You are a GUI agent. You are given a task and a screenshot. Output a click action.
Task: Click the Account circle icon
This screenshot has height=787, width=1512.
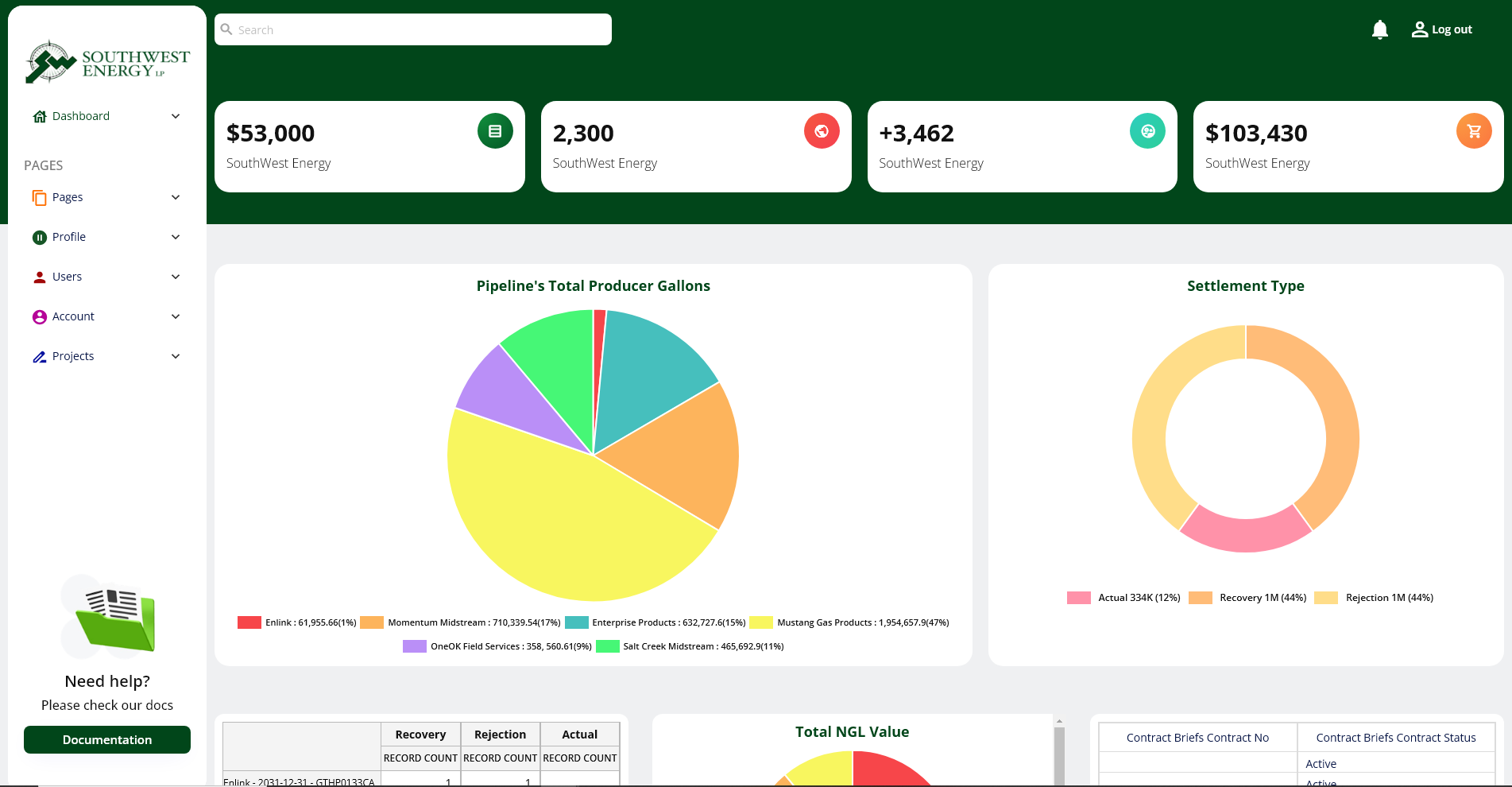tap(40, 316)
